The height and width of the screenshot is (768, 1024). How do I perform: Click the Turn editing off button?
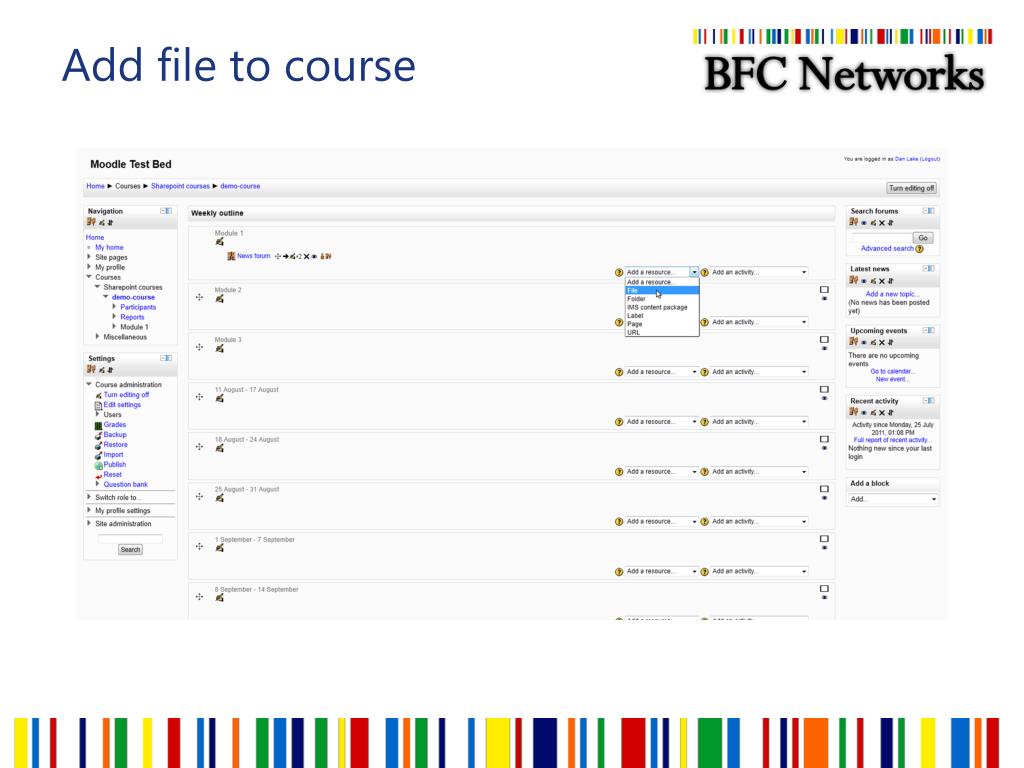pyautogui.click(x=912, y=188)
